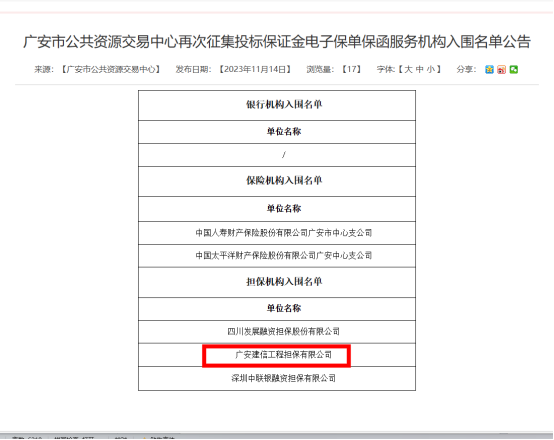Click publish date 2023年11月14日
The image size is (554, 440).
click(x=255, y=69)
